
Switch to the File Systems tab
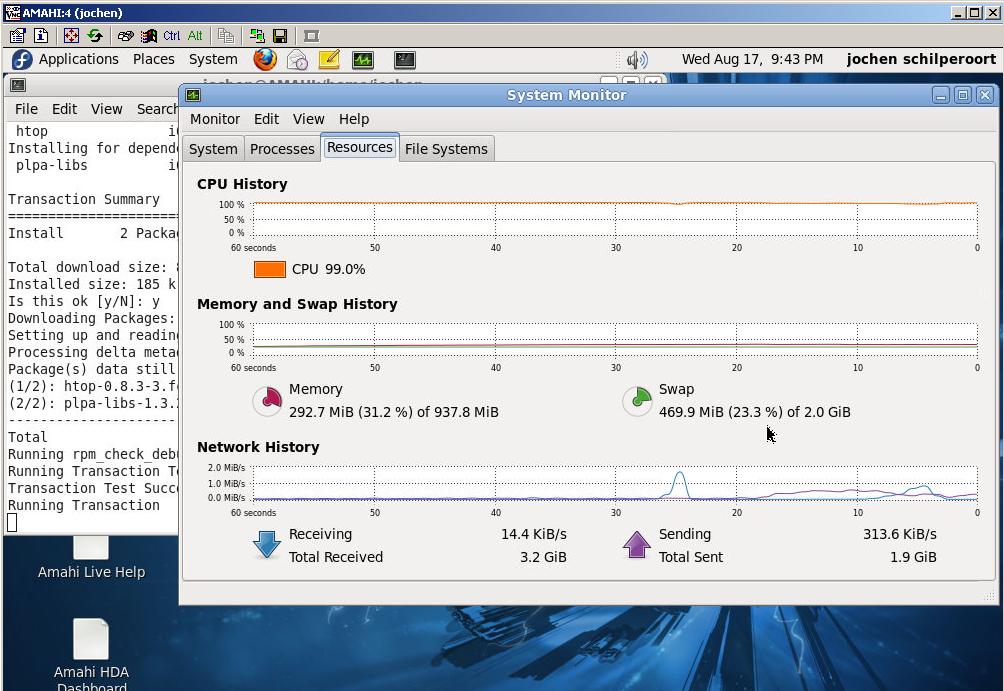(446, 149)
